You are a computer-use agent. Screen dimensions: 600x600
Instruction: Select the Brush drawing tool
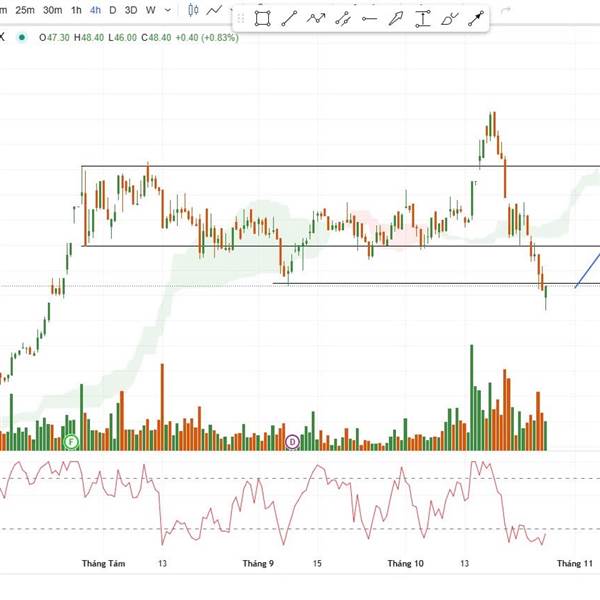pyautogui.click(x=450, y=18)
